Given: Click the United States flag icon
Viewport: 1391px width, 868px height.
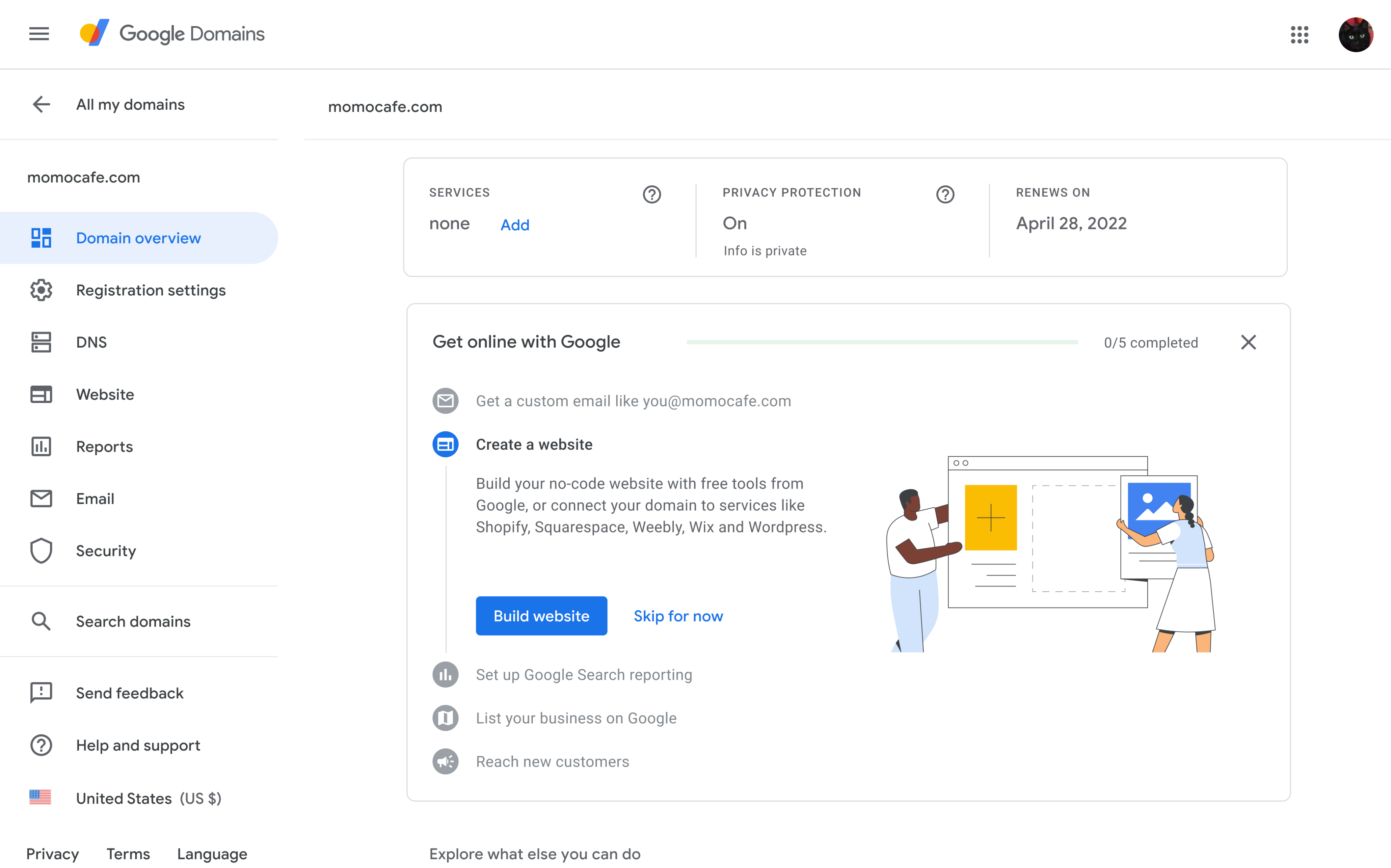Looking at the screenshot, I should [x=40, y=798].
